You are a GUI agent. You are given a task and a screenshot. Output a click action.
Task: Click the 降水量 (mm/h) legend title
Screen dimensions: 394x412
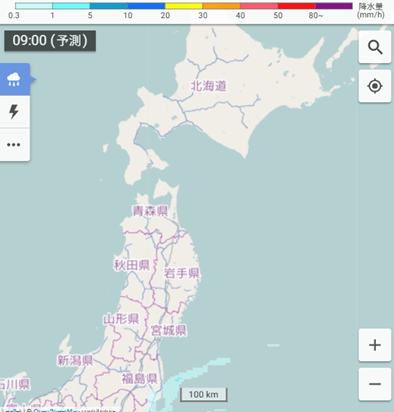click(x=371, y=10)
